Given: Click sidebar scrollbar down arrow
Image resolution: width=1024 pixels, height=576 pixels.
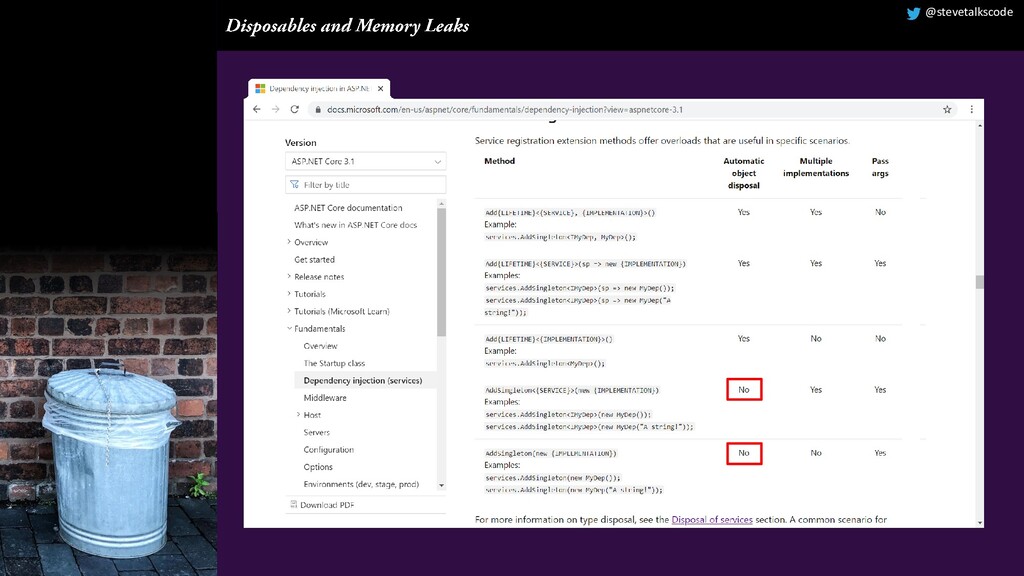Looking at the screenshot, I should coord(441,485).
